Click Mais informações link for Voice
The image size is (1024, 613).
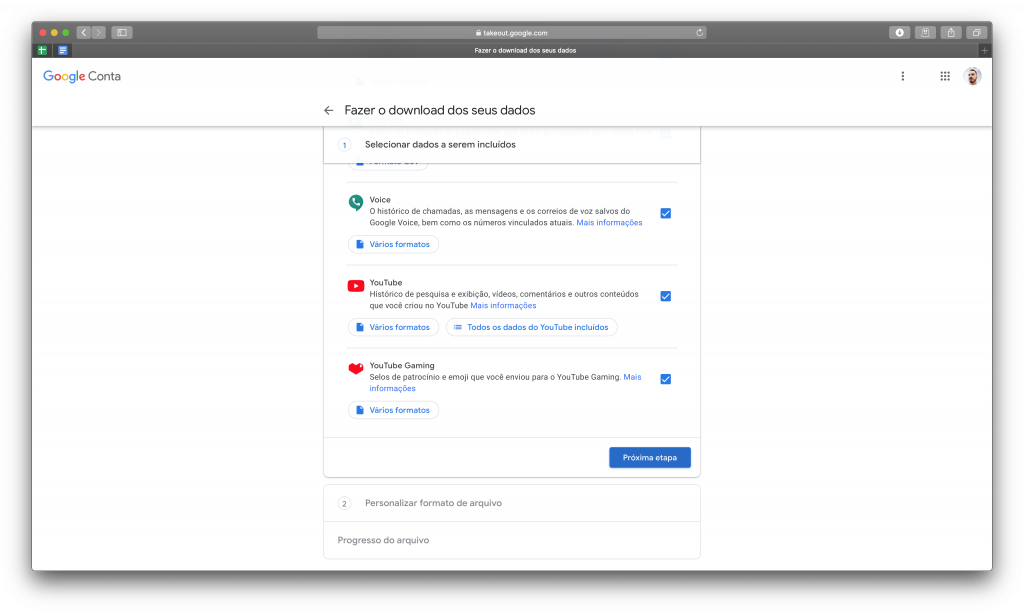[609, 223]
